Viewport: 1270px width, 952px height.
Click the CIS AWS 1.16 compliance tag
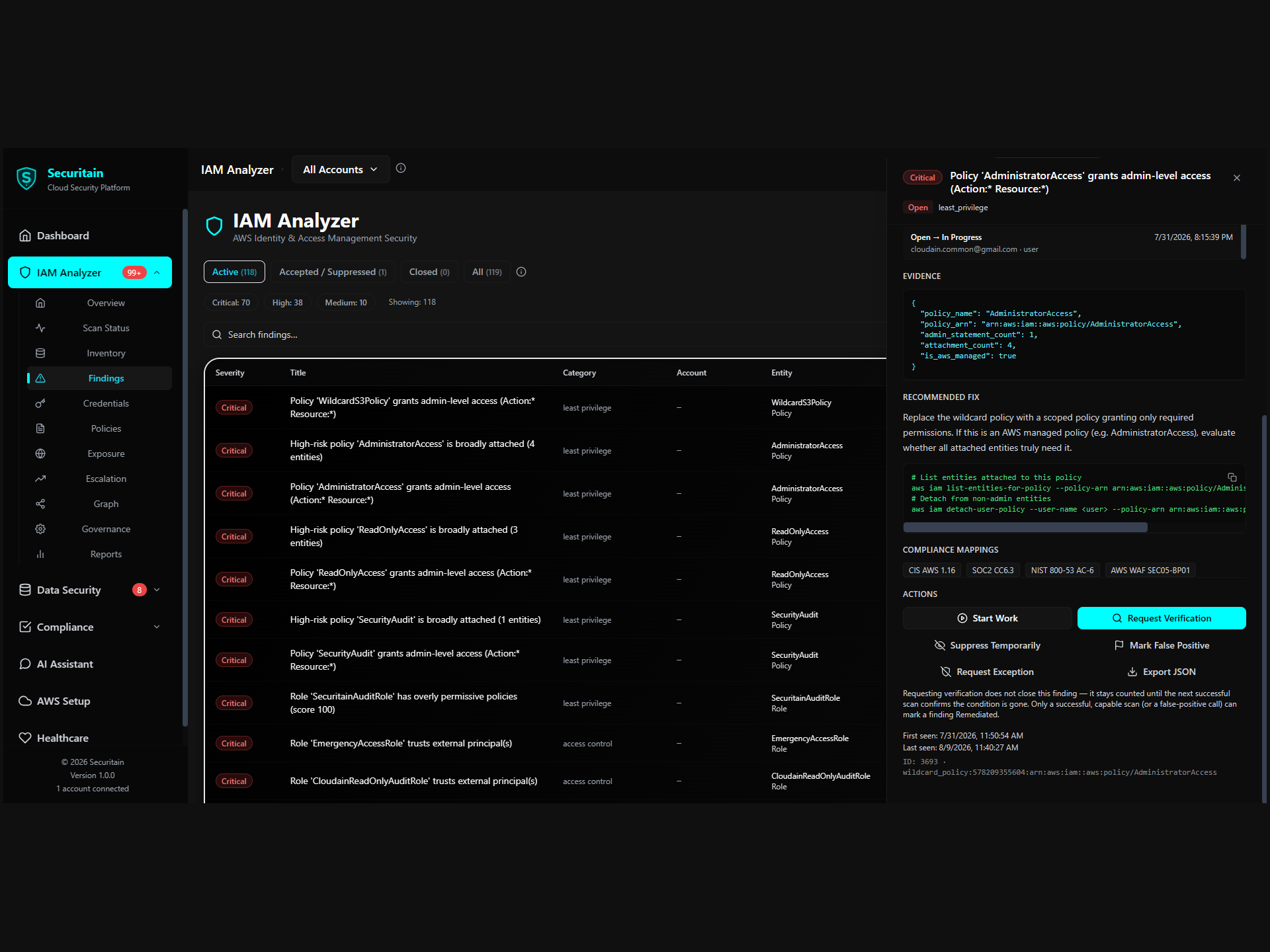coord(932,571)
